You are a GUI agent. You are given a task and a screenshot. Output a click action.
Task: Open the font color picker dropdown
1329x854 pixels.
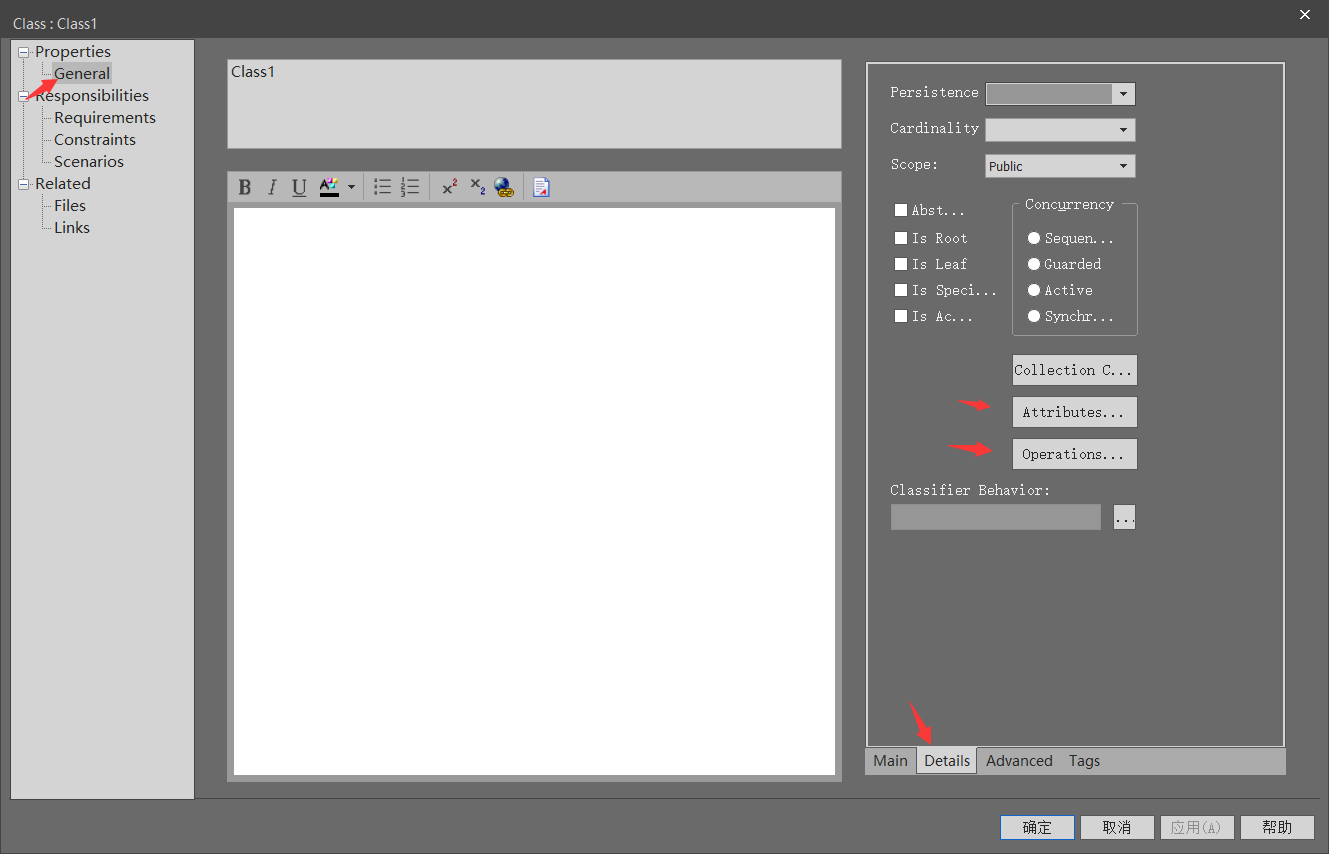point(351,187)
